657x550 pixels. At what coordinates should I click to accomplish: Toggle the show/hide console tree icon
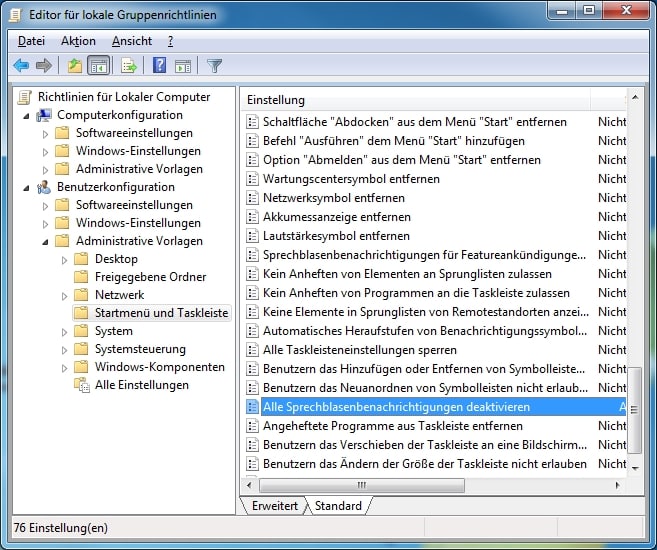pos(99,66)
